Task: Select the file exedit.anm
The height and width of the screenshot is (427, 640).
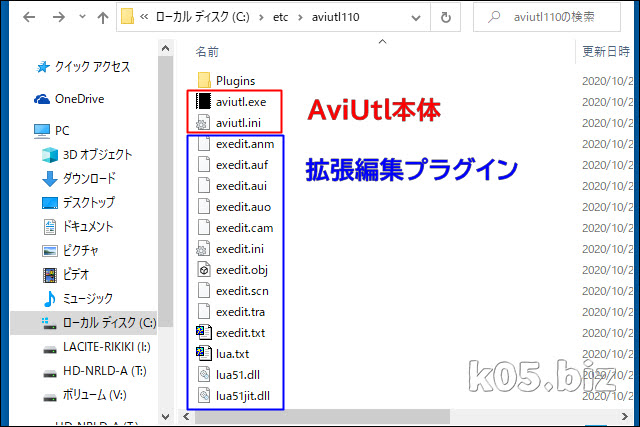Action: tap(245, 144)
